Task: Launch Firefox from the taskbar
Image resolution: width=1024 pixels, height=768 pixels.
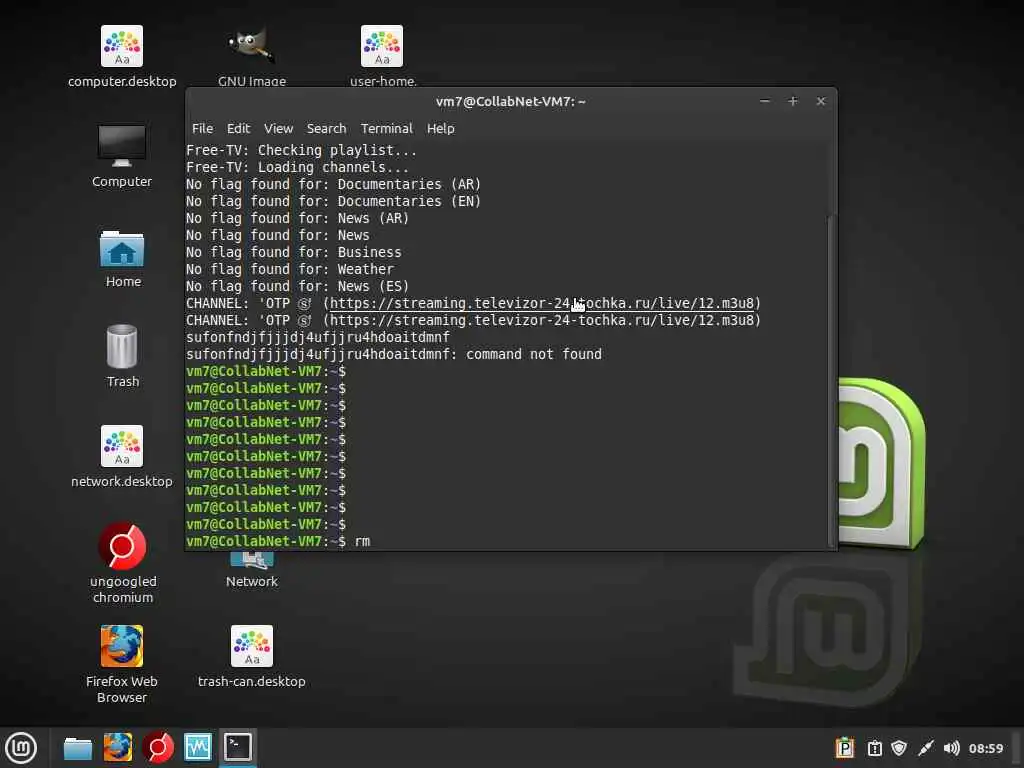Action: coord(118,748)
